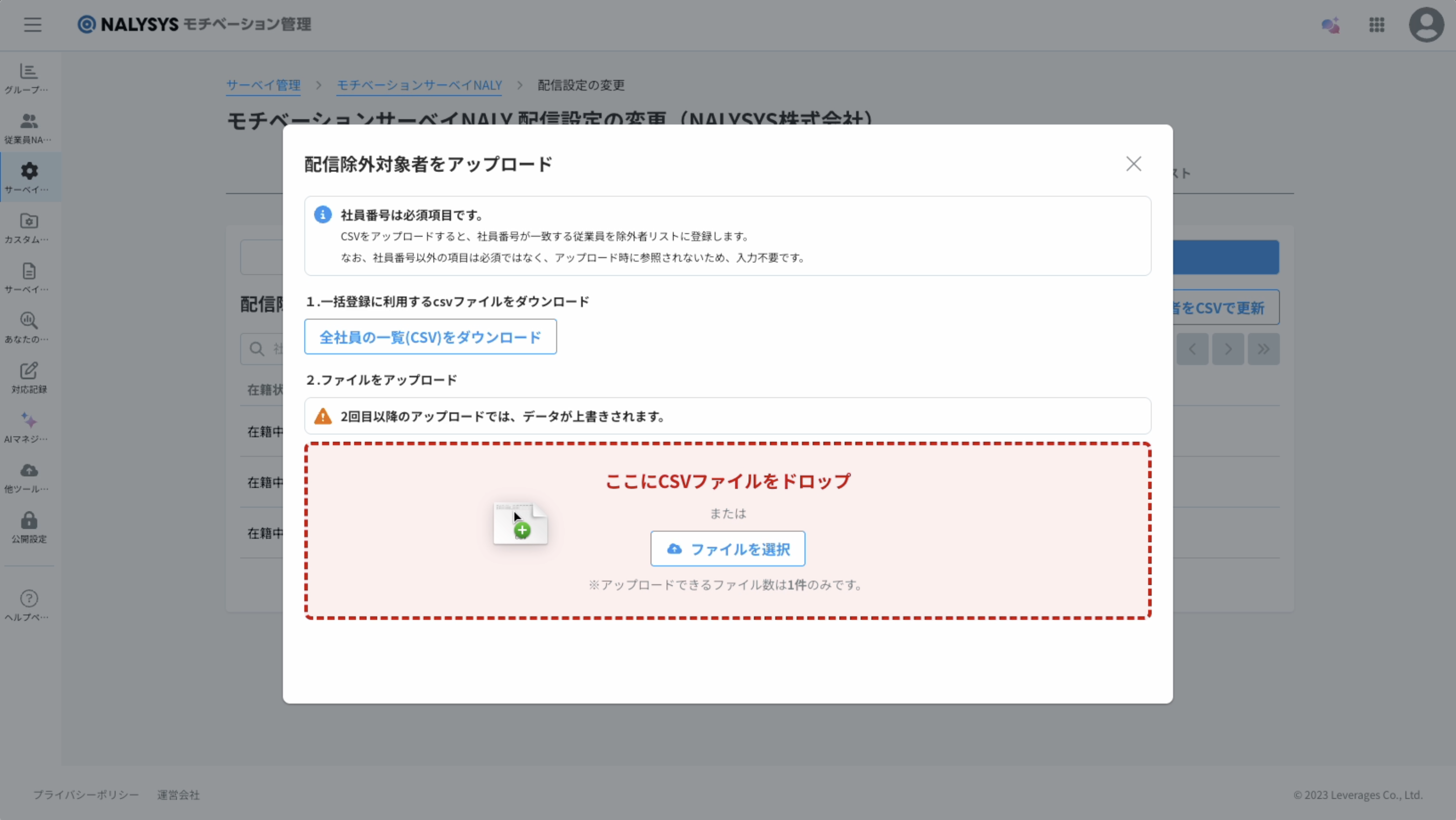The image size is (1456, 820).
Task: Open the chat bubbles icon in header
Action: (1330, 25)
